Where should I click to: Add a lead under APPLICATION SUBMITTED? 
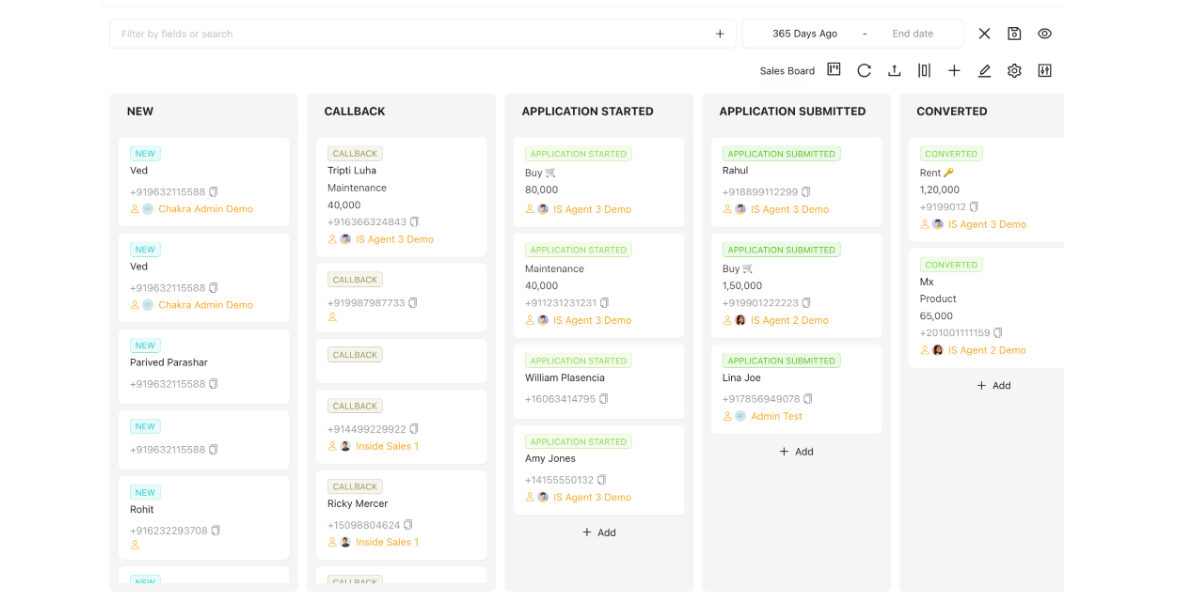tap(796, 451)
